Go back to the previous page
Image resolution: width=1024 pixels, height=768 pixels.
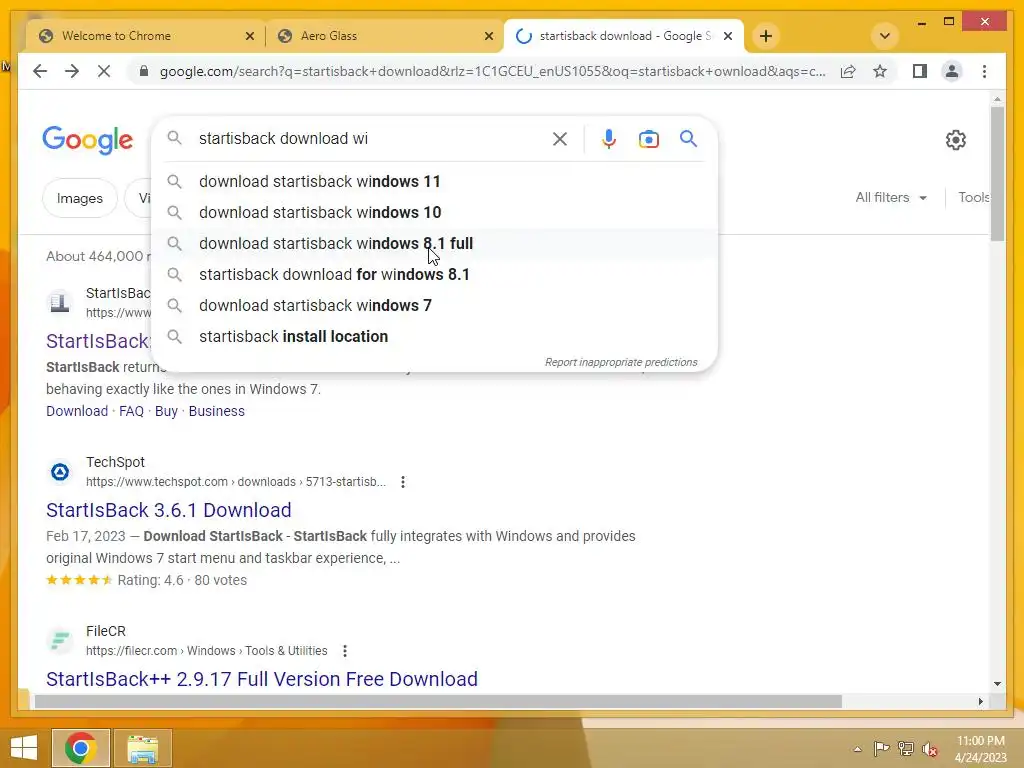click(40, 71)
